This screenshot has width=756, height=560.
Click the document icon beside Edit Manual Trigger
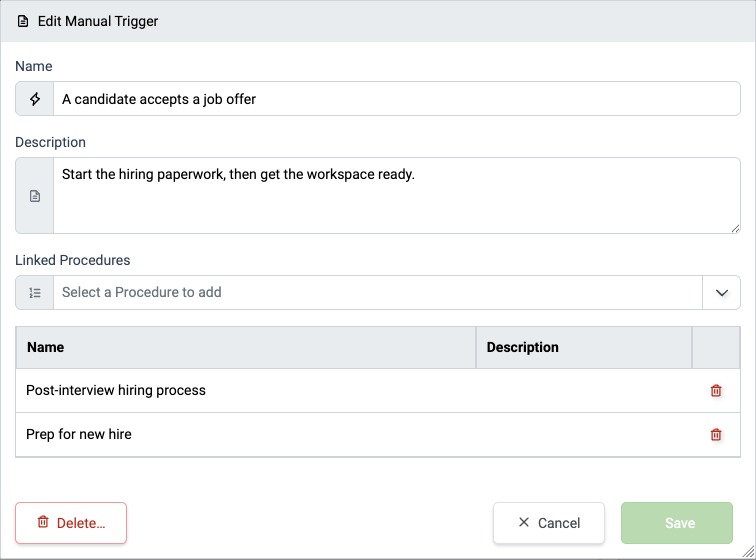pos(23,21)
